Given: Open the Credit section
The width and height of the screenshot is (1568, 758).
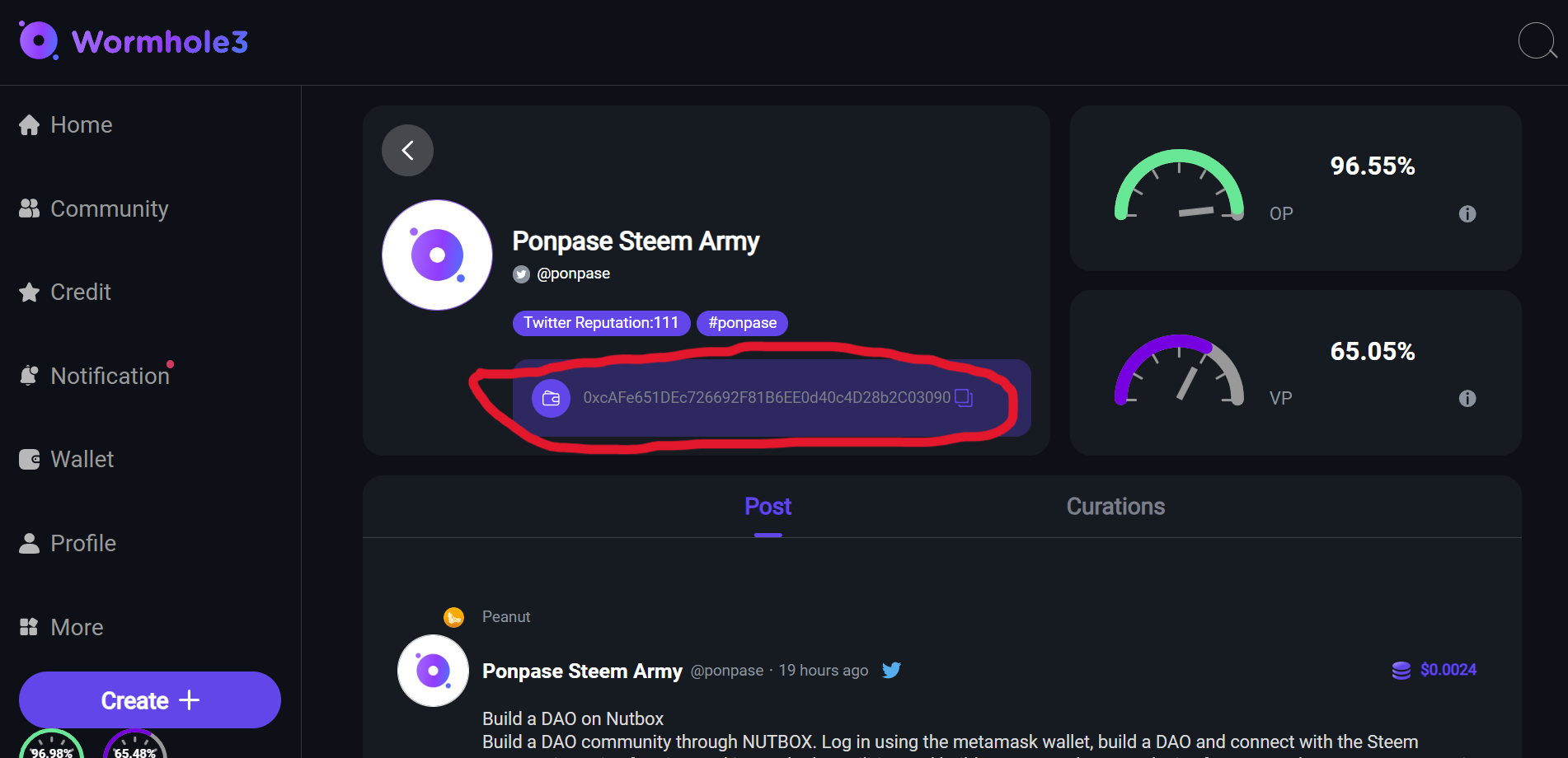Looking at the screenshot, I should point(80,292).
